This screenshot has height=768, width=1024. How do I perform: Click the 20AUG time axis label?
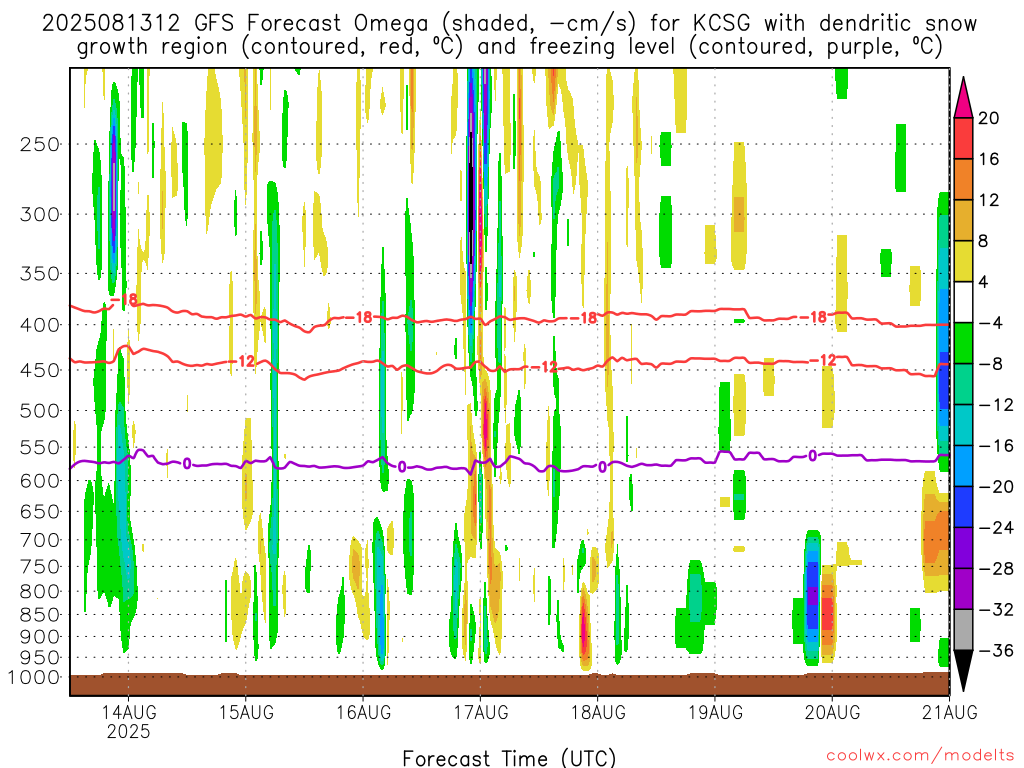pos(833,712)
